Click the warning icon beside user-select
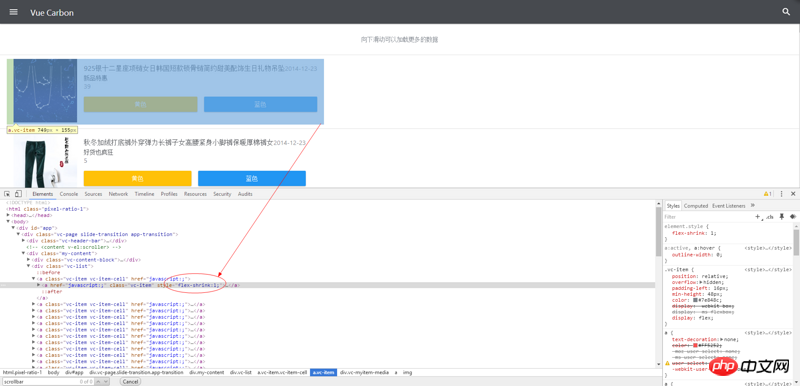This screenshot has width=800, height=386. pyautogui.click(x=667, y=363)
